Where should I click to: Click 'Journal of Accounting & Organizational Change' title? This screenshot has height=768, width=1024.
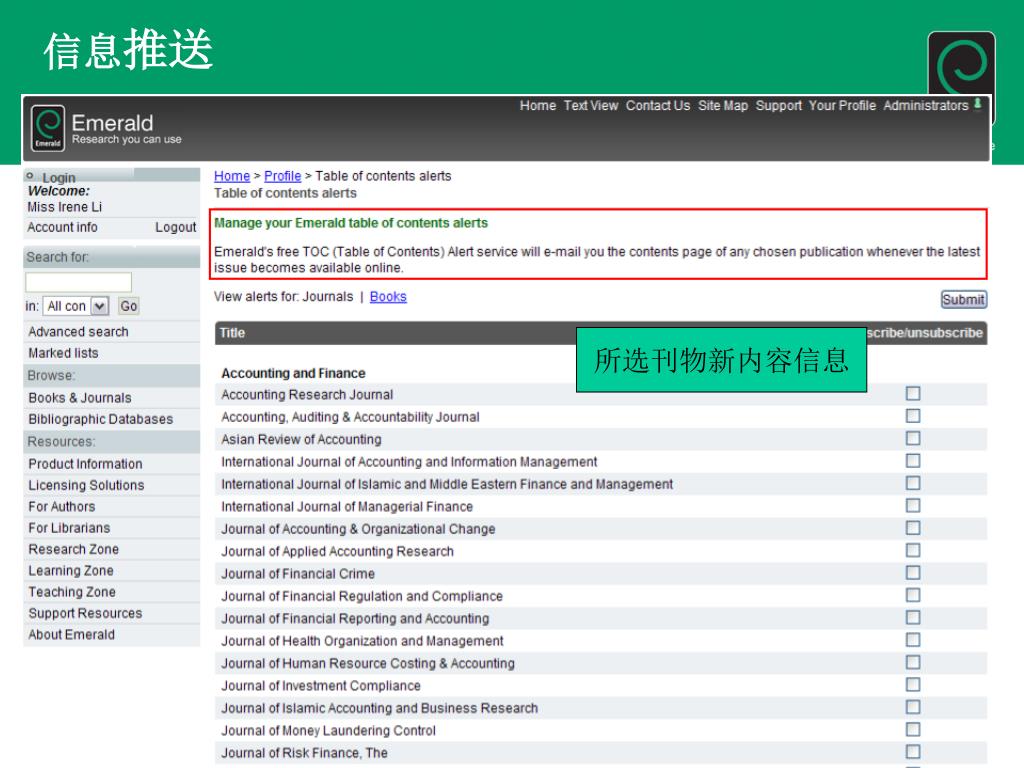358,529
